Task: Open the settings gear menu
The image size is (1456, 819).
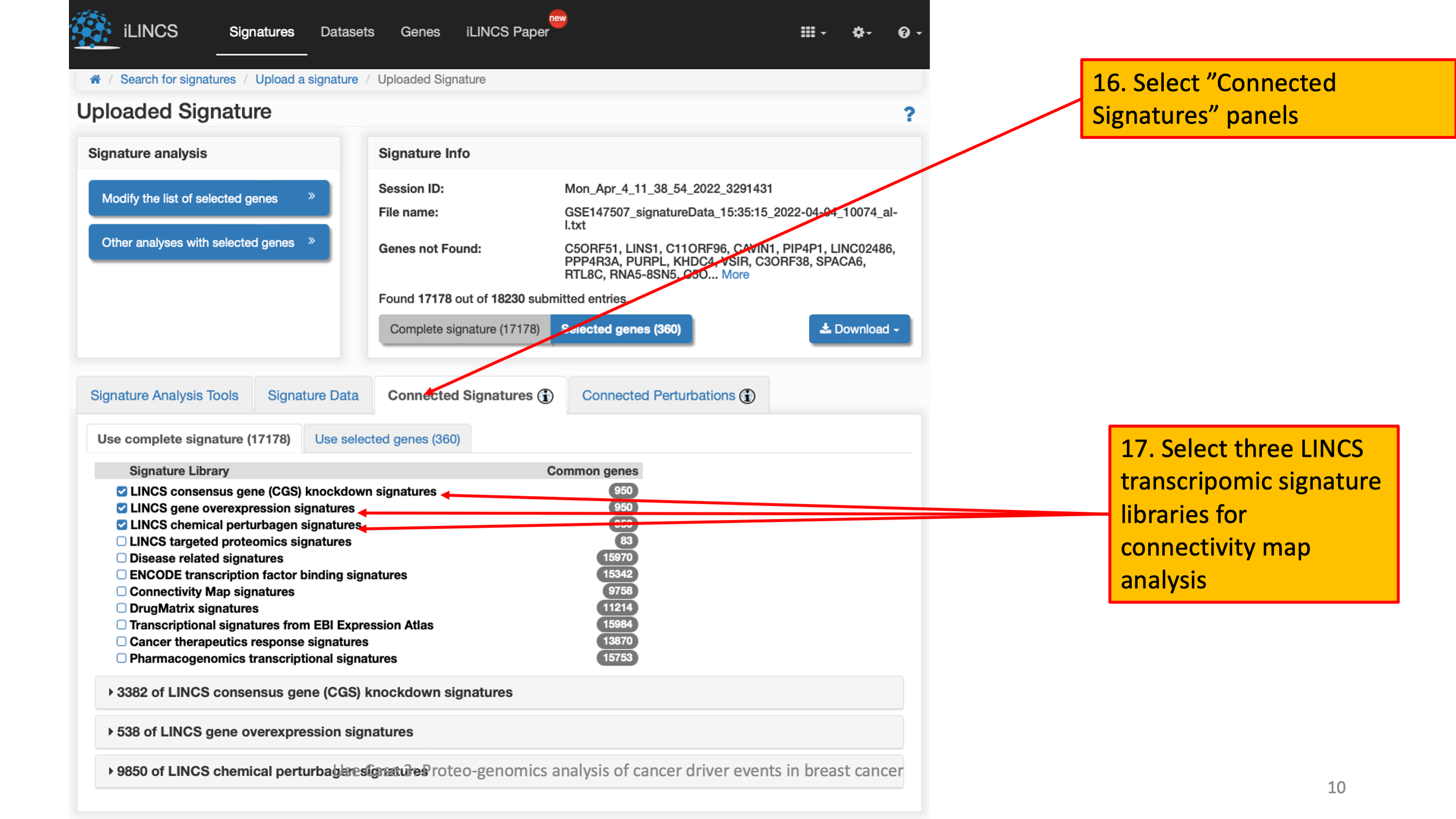Action: click(858, 32)
